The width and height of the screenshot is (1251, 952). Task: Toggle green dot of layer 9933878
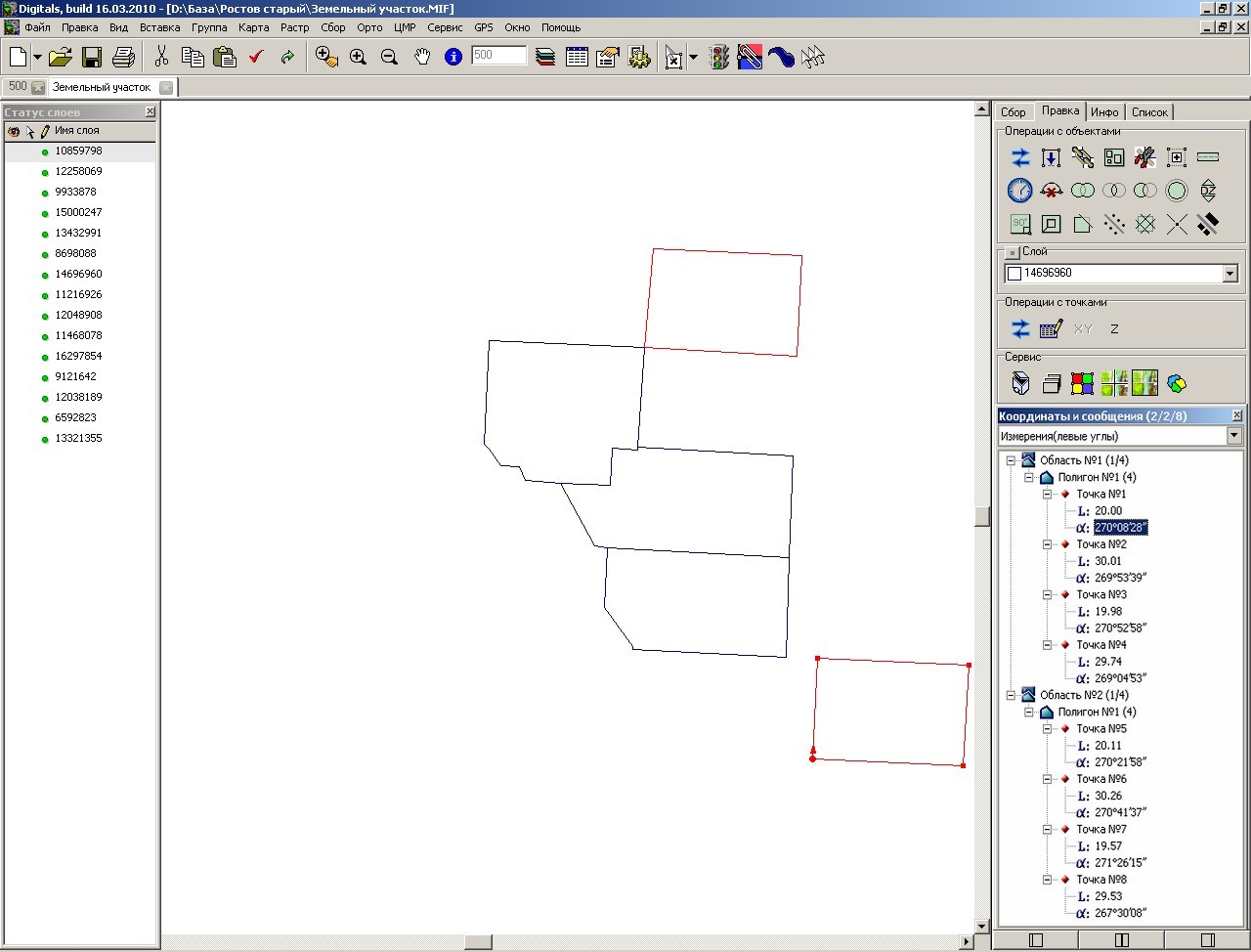point(45,194)
